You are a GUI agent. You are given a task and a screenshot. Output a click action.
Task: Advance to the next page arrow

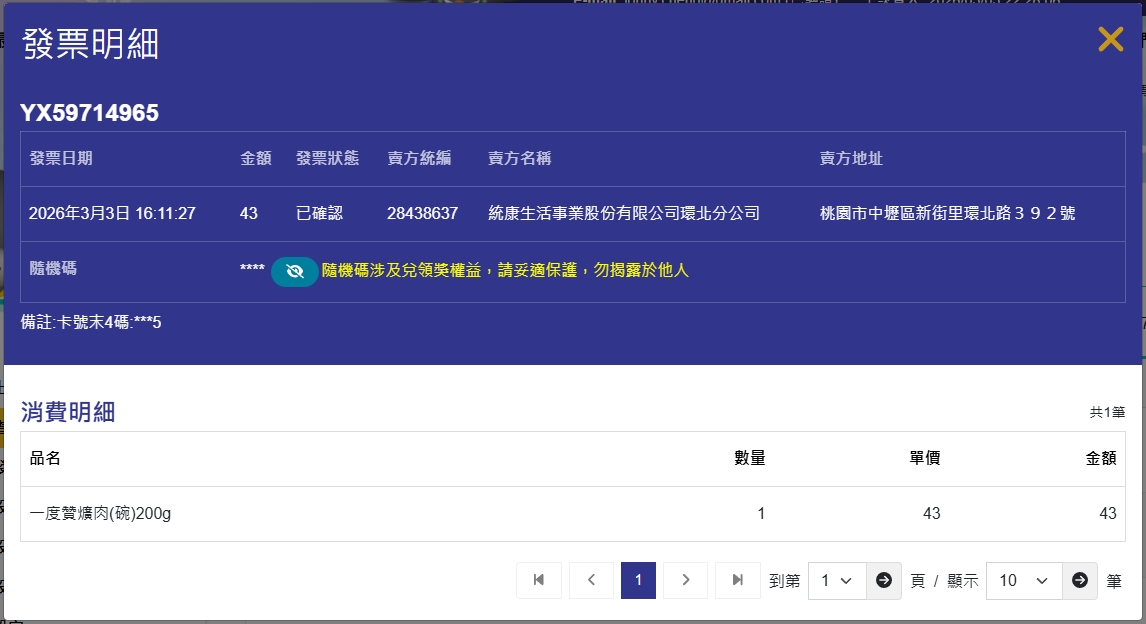(x=686, y=580)
